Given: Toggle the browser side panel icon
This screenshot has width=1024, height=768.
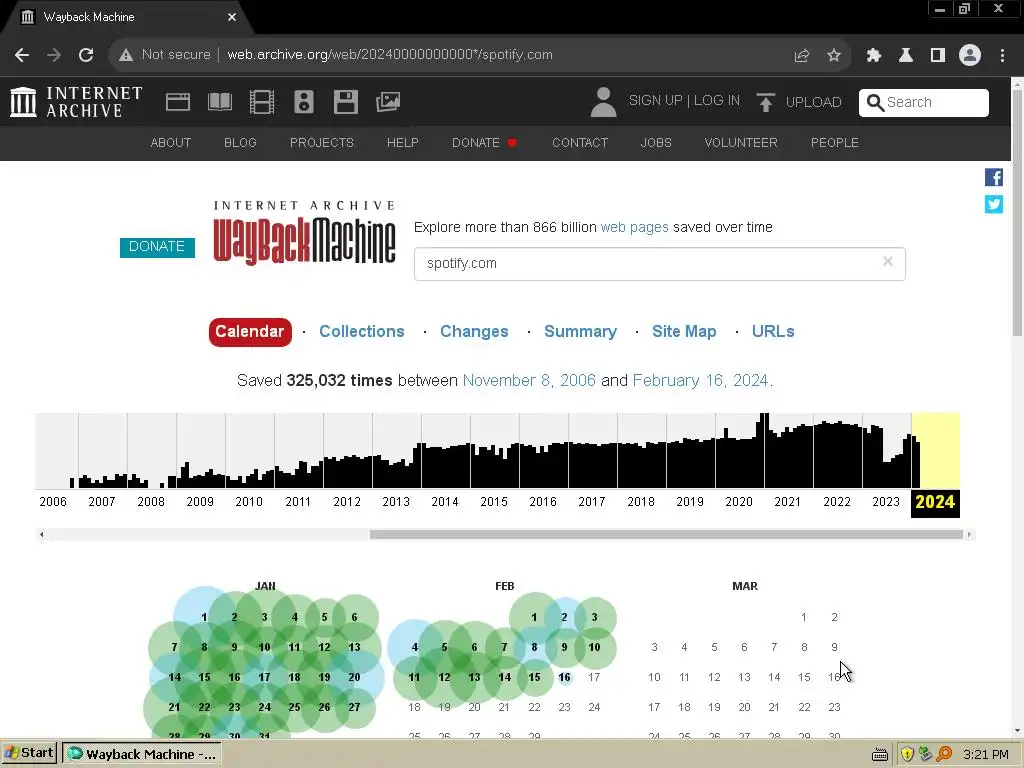Looking at the screenshot, I should pyautogui.click(x=938, y=56).
